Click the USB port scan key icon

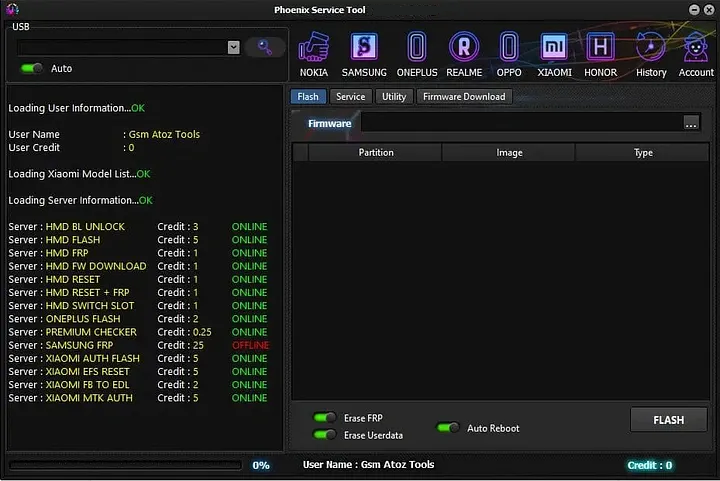click(265, 47)
